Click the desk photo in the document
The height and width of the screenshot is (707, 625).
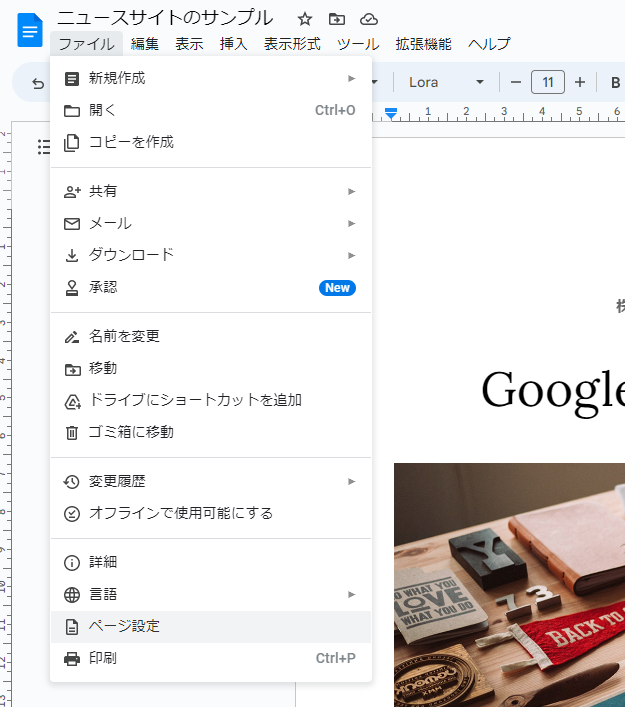pos(510,585)
